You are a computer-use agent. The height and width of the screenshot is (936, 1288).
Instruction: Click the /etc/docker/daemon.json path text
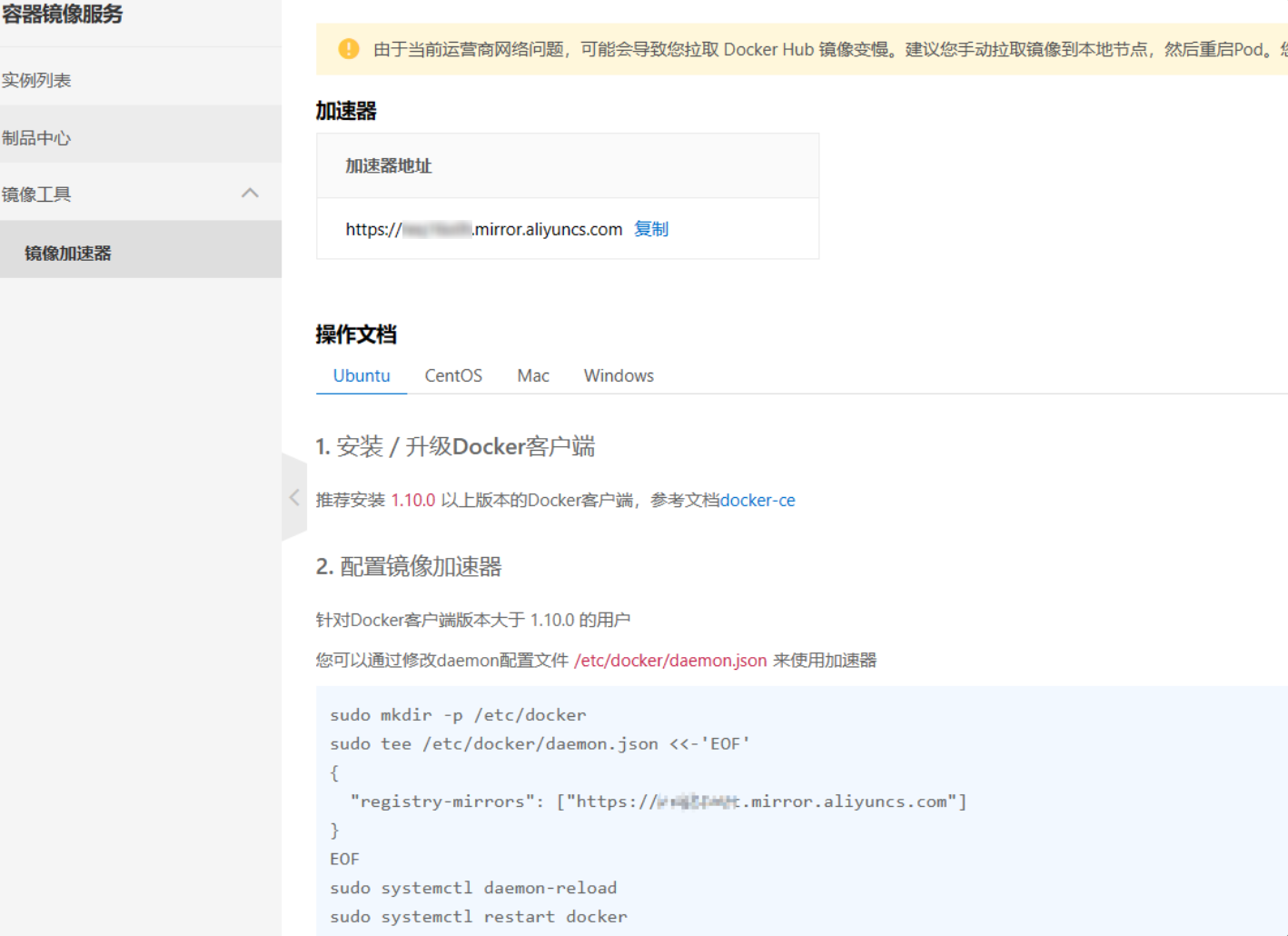point(670,660)
